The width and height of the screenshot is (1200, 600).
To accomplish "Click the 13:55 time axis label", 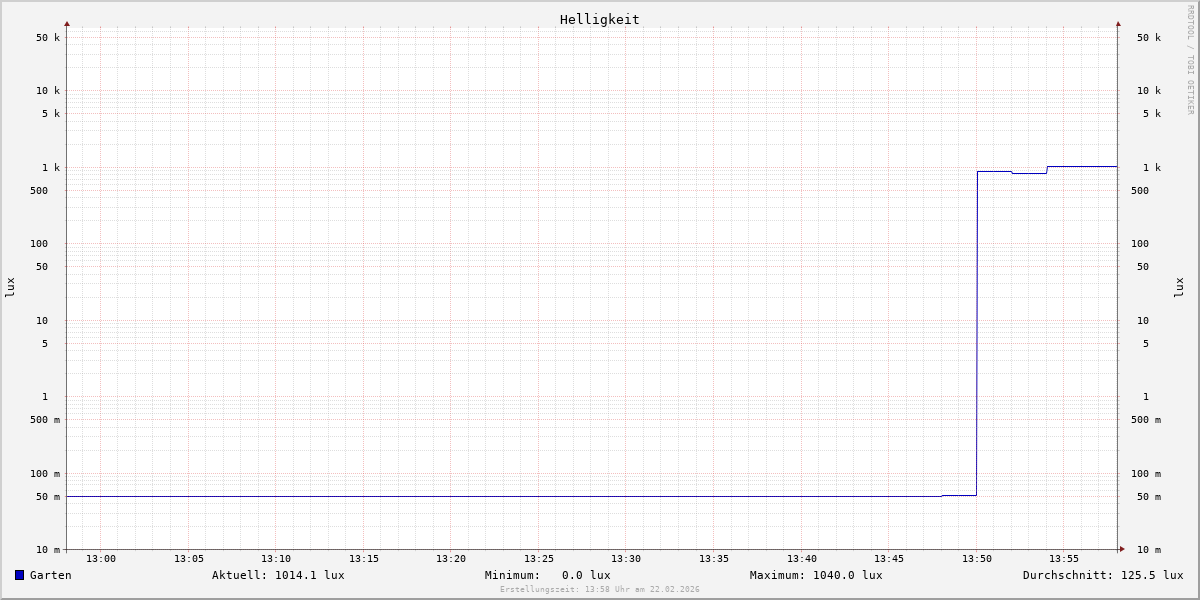I will tap(1064, 559).
